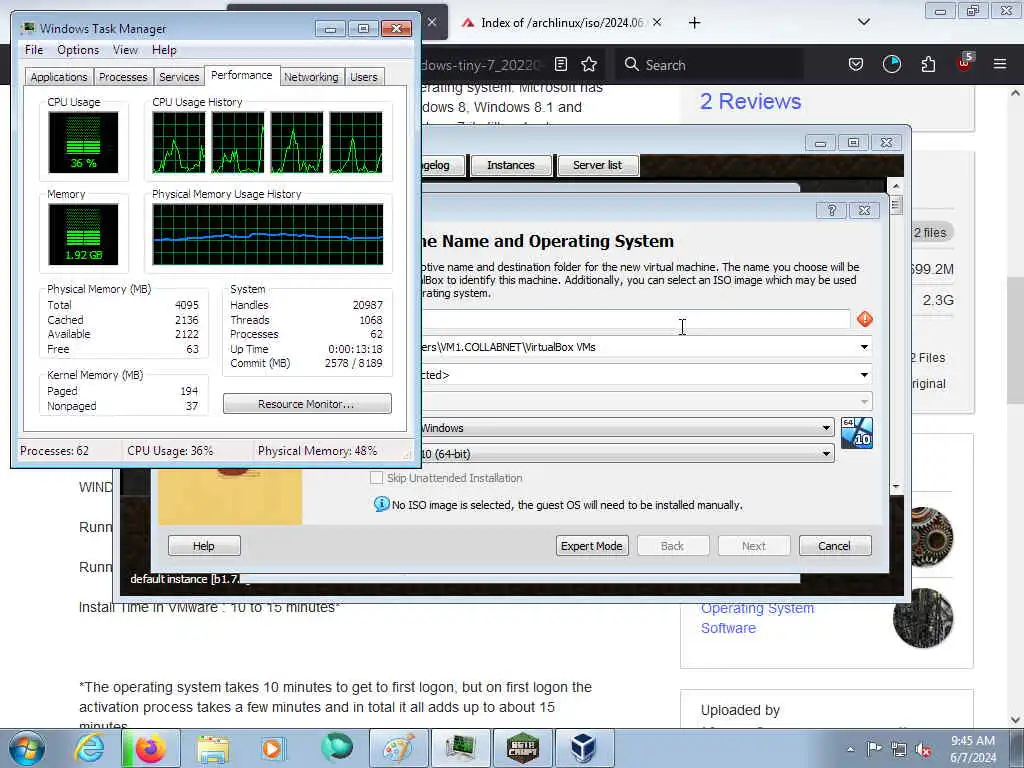Open Firefox Pocket save icon
Screen dimensions: 1024x768
tap(856, 64)
